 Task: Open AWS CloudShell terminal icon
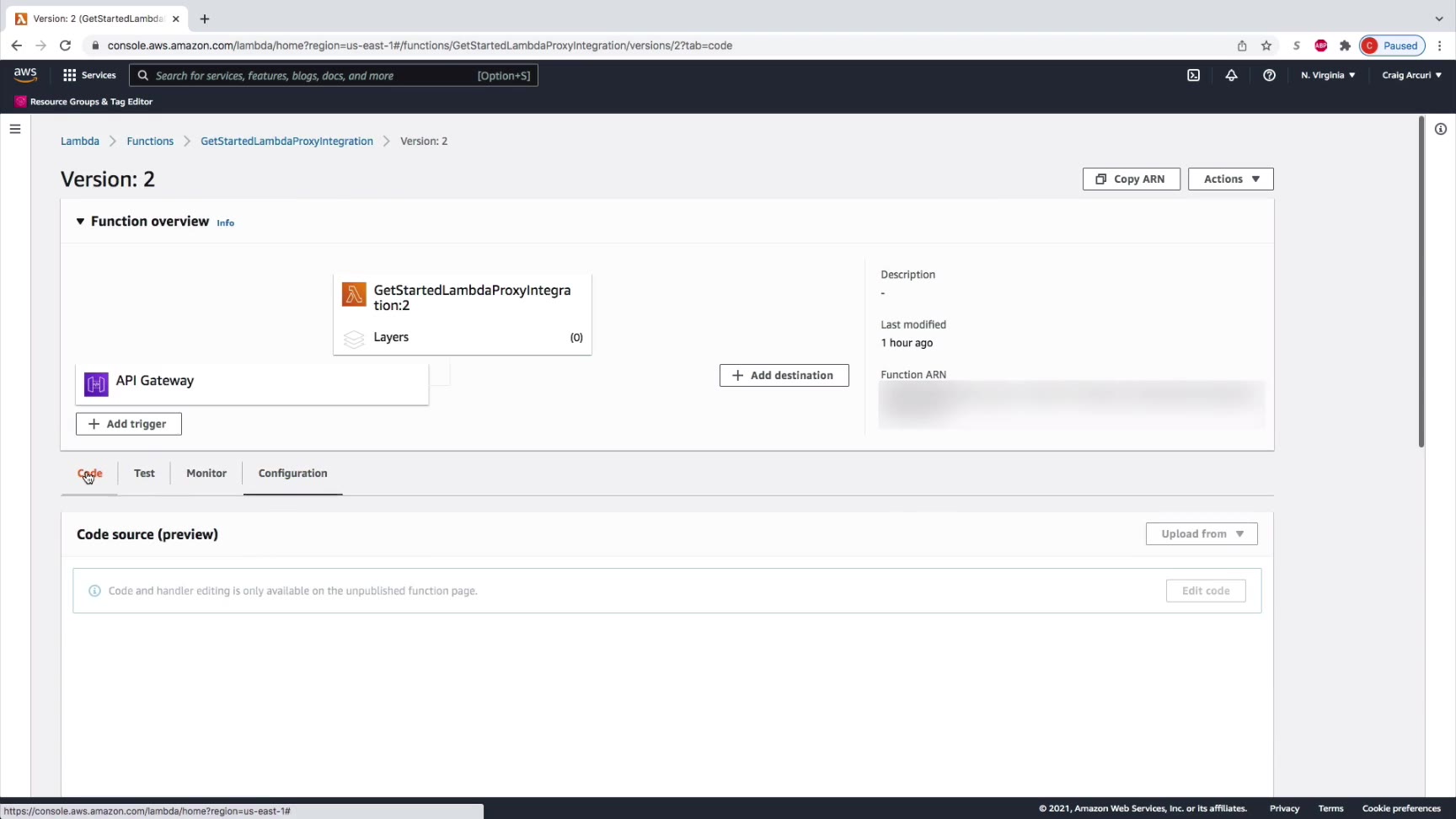tap(1193, 75)
